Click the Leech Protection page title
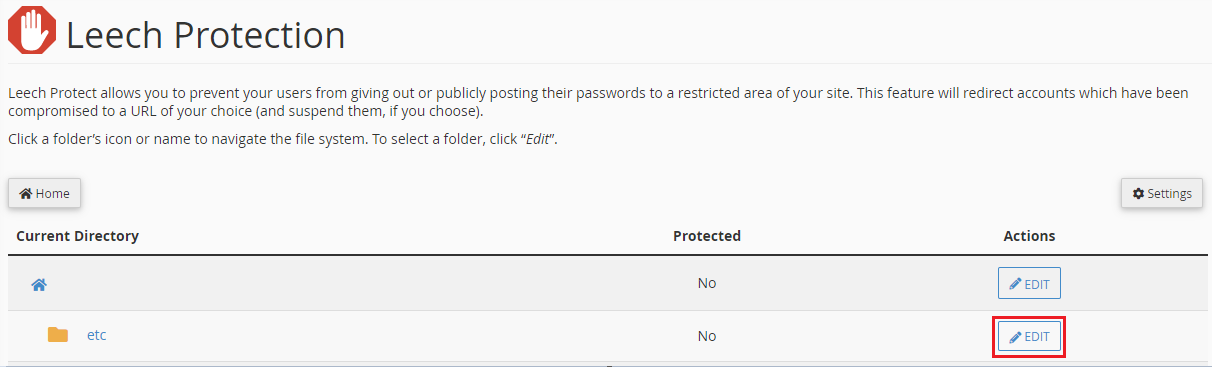1212x367 pixels. coord(205,35)
